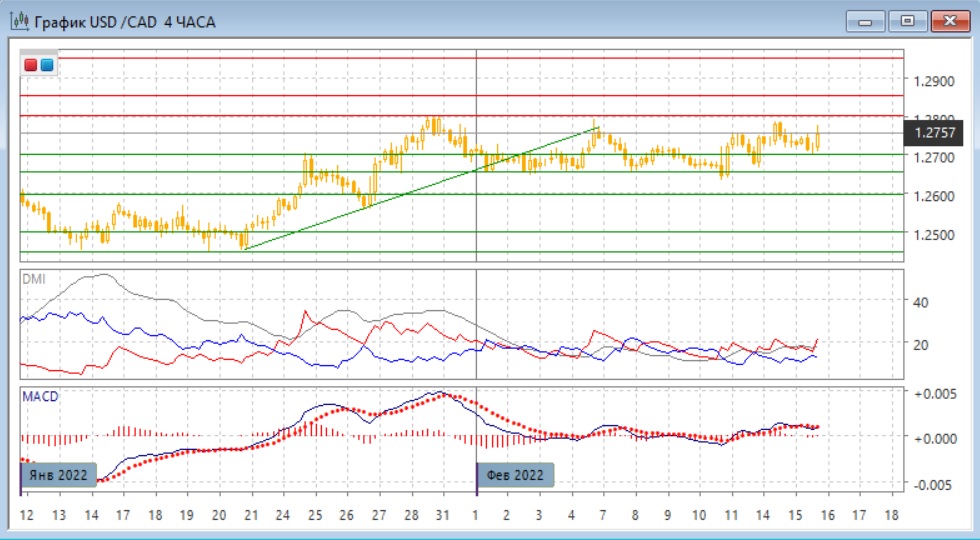
Task: Click the candlestick chart icon in title bar
Action: [18, 21]
